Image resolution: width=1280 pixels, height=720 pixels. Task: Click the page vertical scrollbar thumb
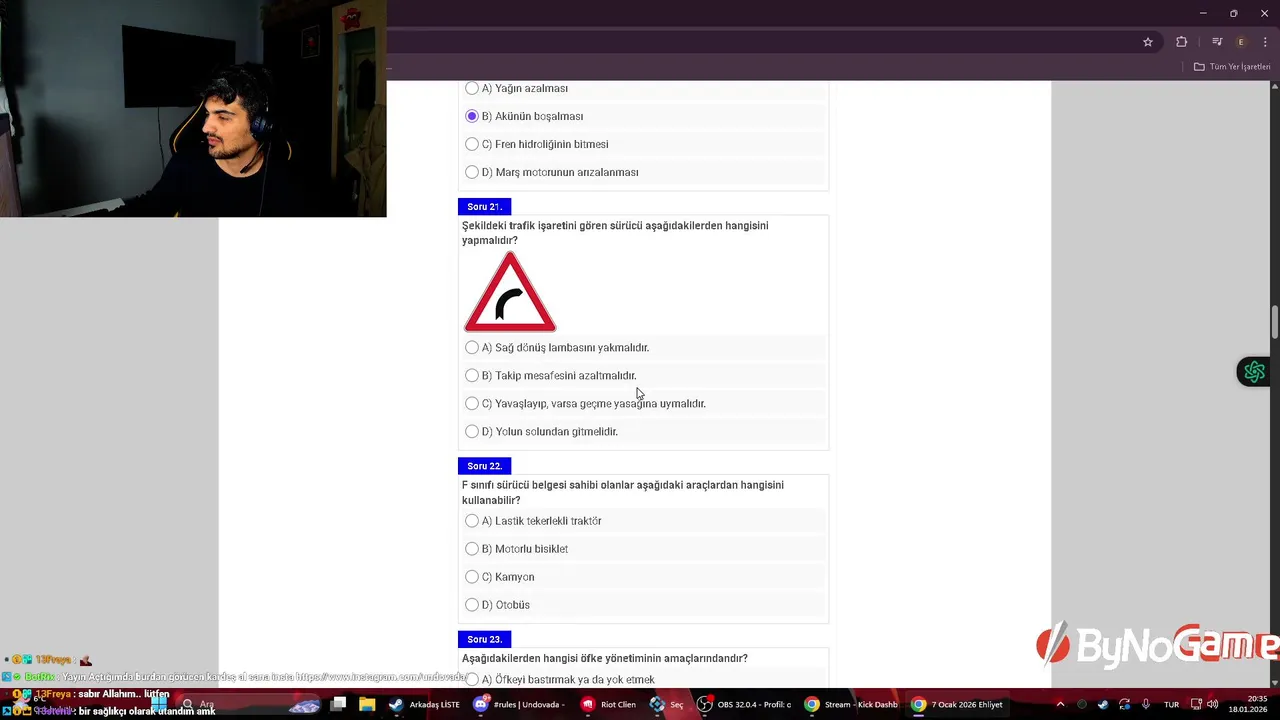[x=1274, y=322]
